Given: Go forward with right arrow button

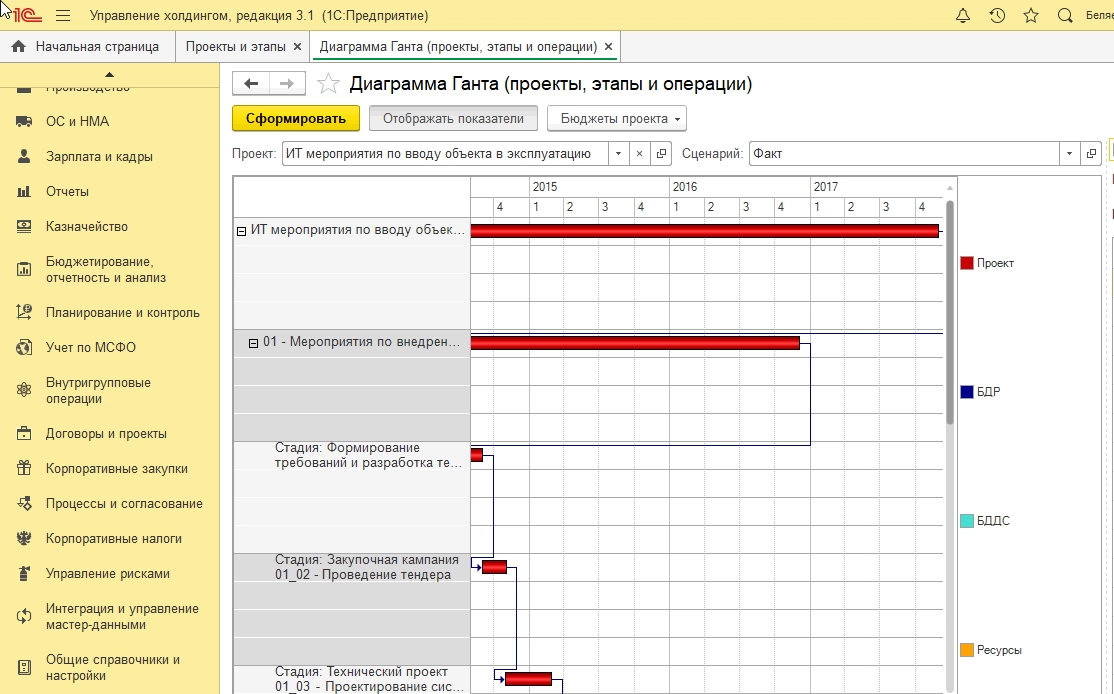Looking at the screenshot, I should (x=287, y=83).
